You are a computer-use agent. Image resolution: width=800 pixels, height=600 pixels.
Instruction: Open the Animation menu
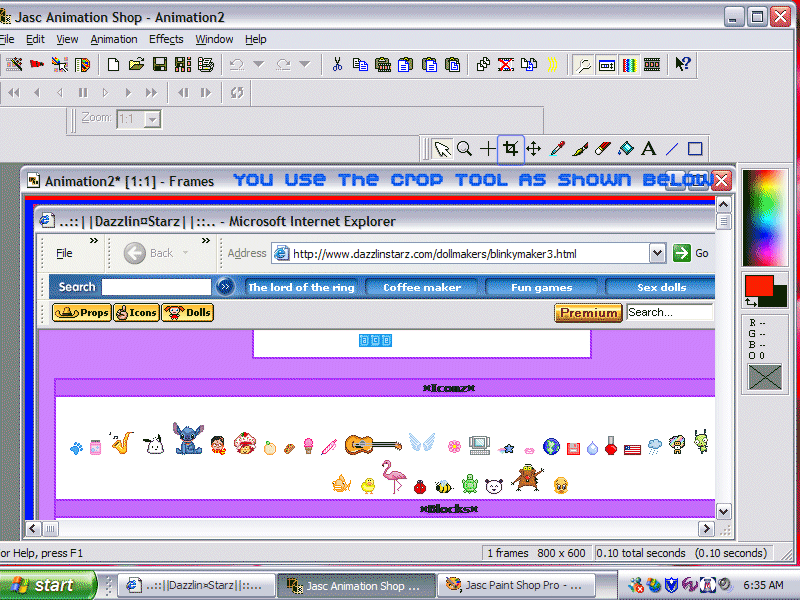114,39
